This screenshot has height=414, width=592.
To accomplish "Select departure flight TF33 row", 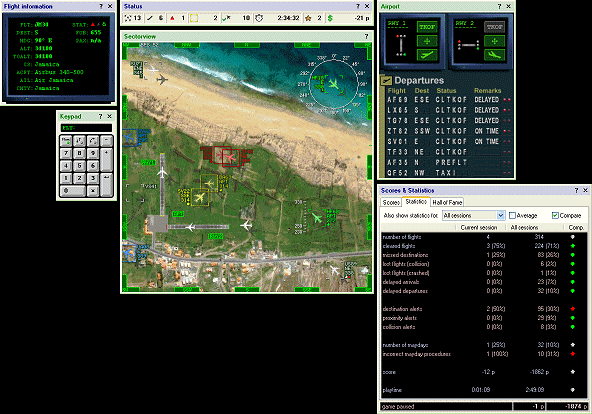I will coord(449,152).
